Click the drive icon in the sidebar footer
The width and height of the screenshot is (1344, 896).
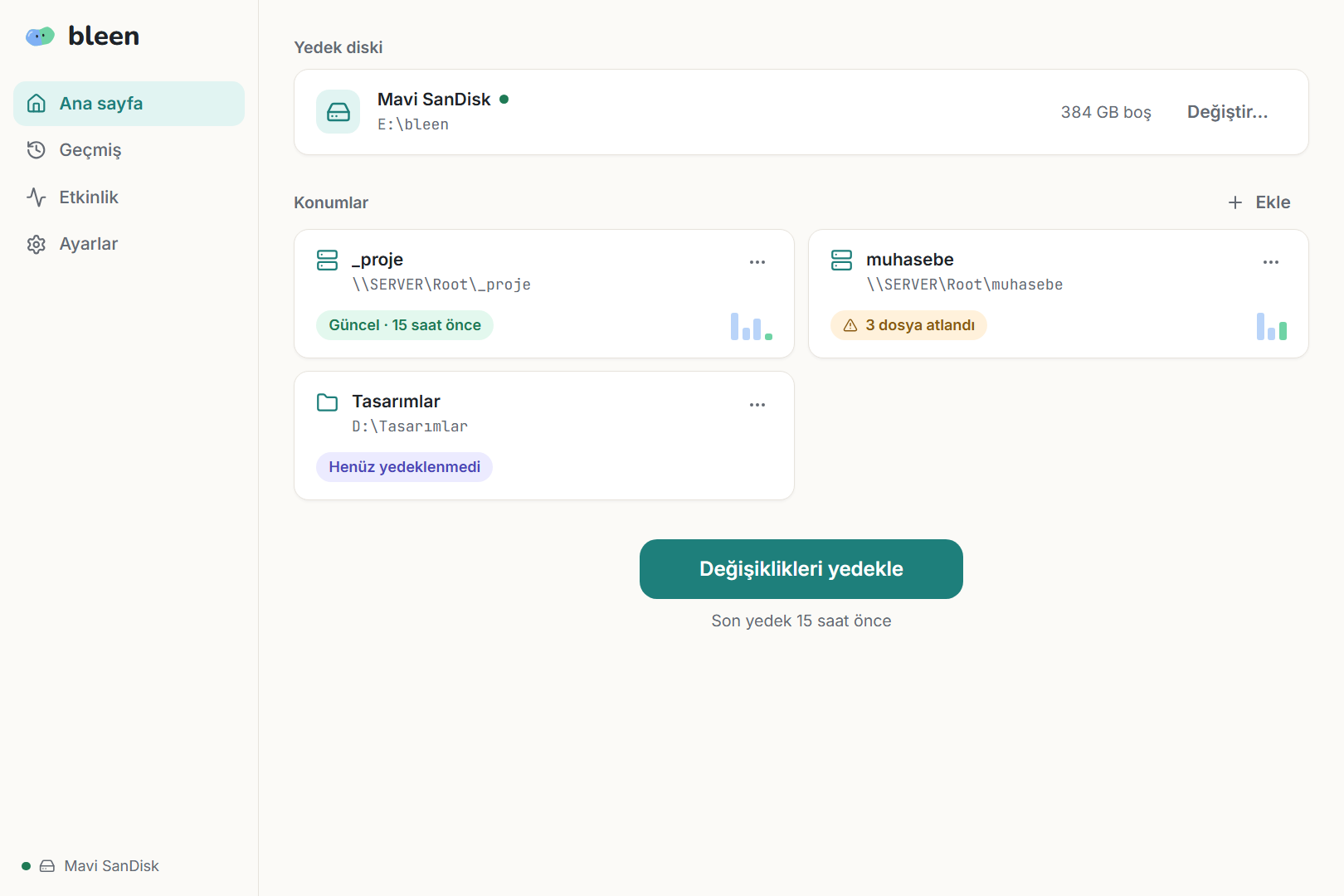click(x=47, y=866)
